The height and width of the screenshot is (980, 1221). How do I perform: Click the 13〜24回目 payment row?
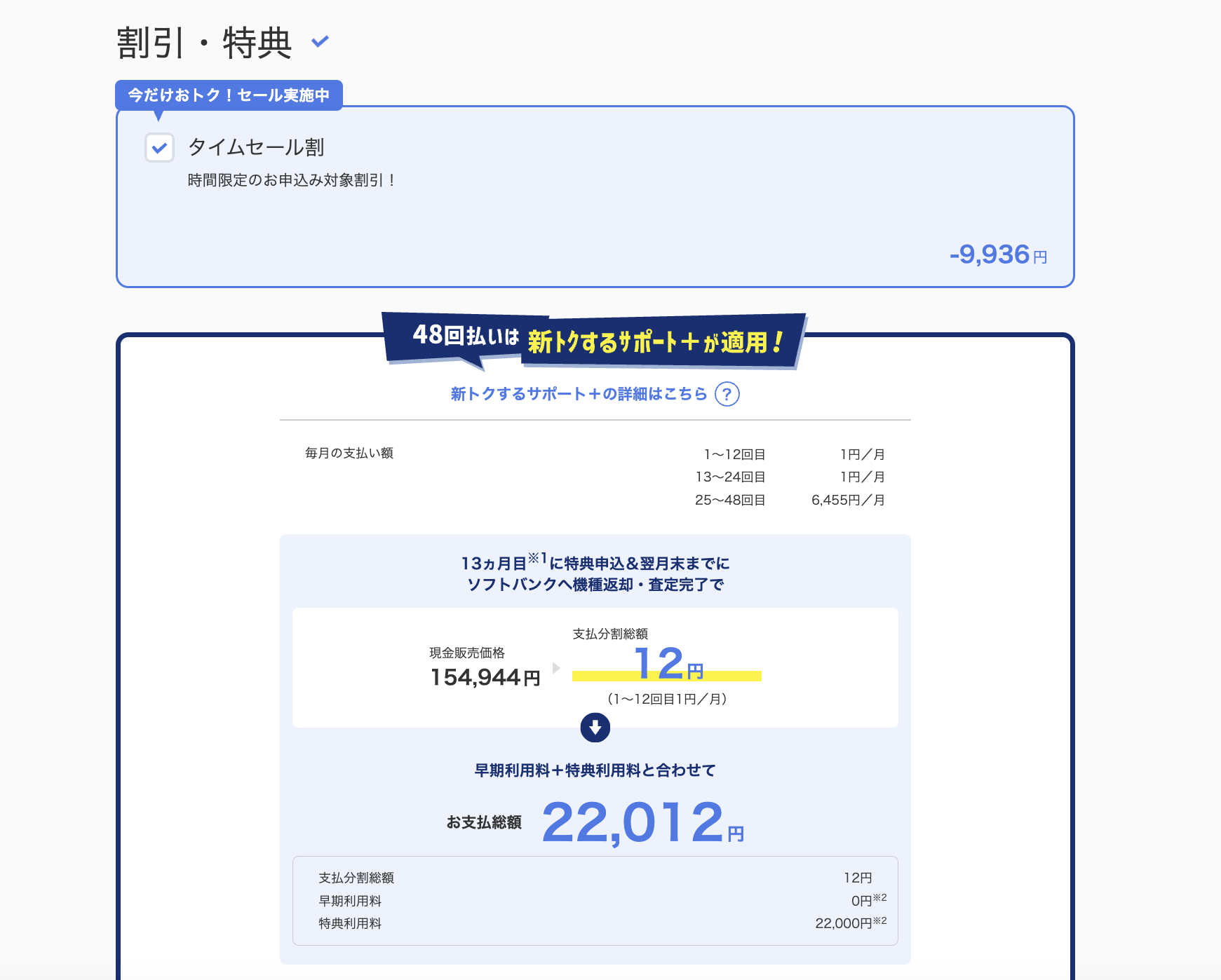(x=789, y=477)
